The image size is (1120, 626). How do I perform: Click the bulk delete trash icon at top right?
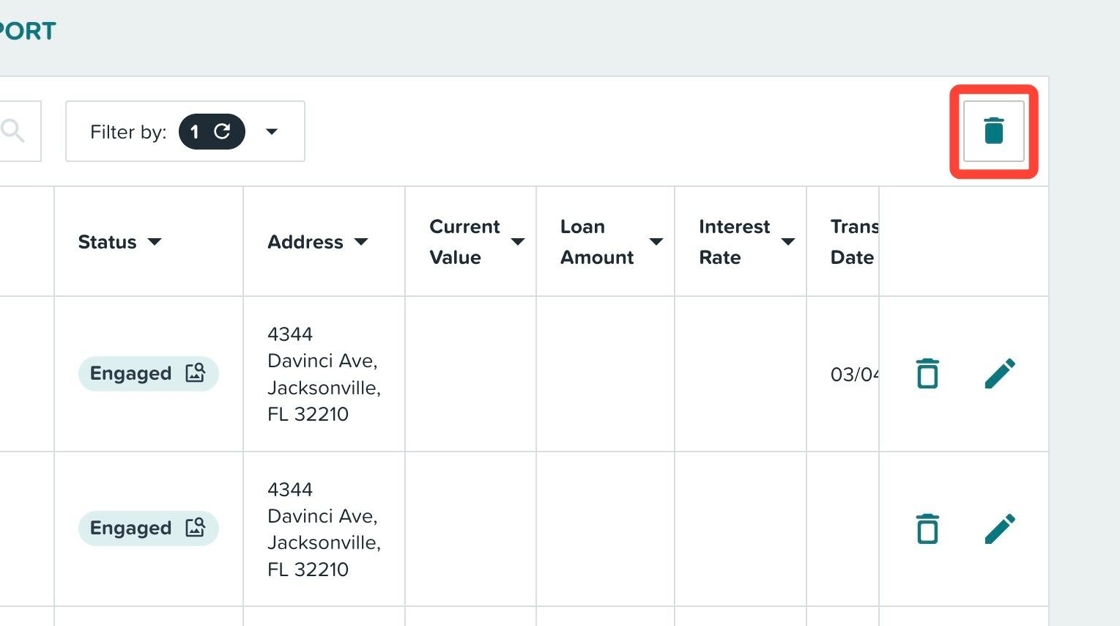993,131
